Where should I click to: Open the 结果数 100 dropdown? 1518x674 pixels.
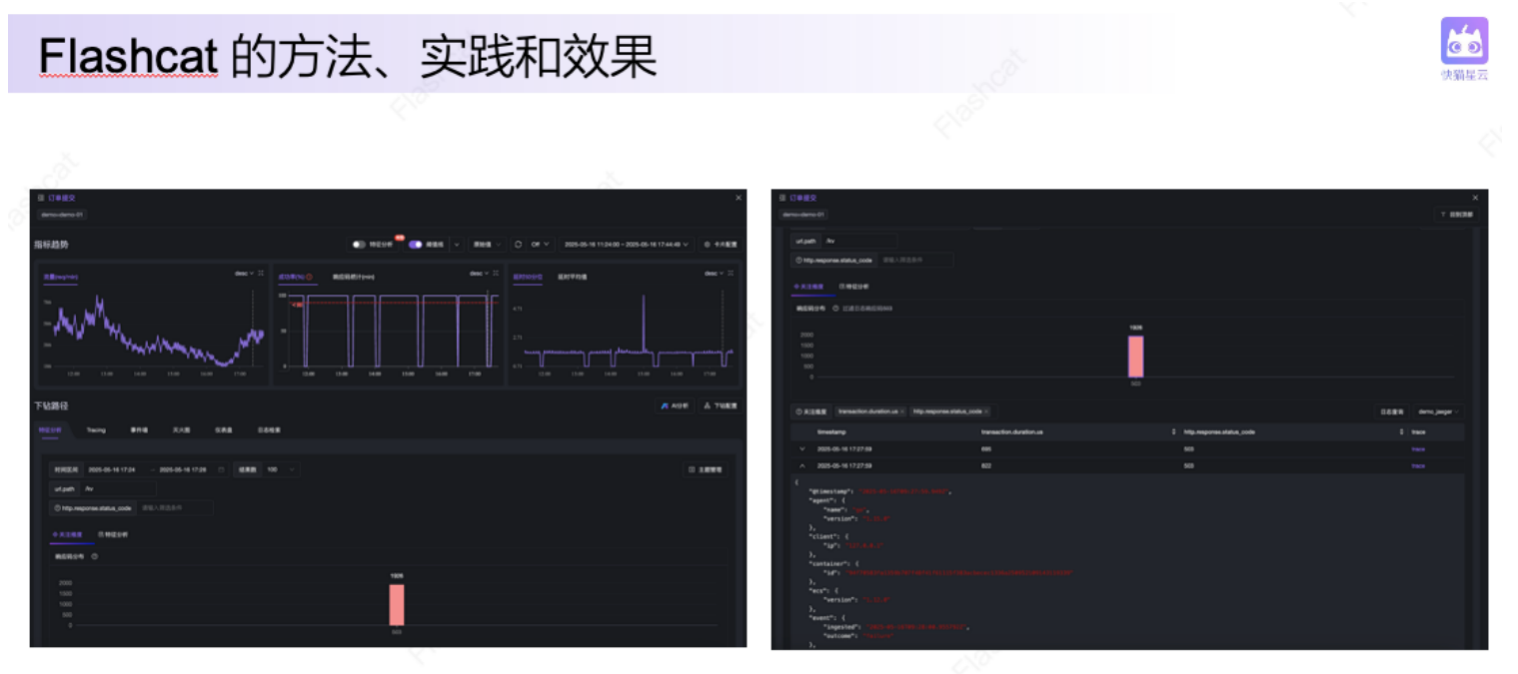(280, 469)
